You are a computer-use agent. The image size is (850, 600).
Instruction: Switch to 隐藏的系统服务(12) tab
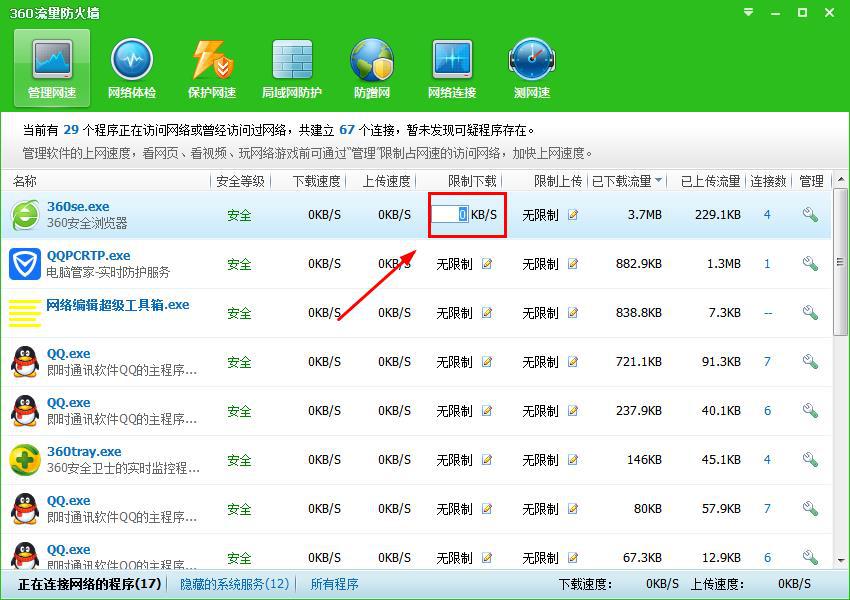(234, 584)
